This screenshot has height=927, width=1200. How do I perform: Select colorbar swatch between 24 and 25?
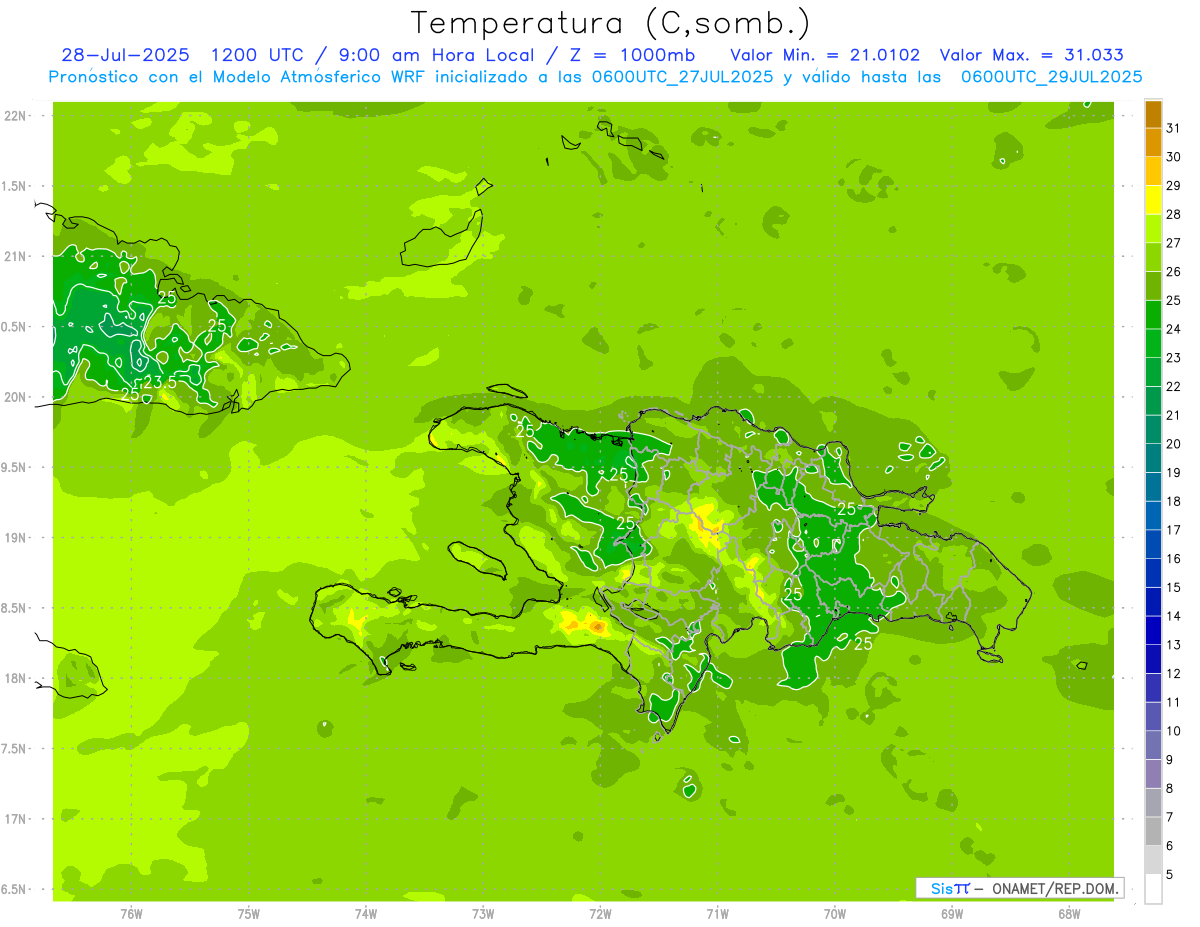[x=1153, y=315]
